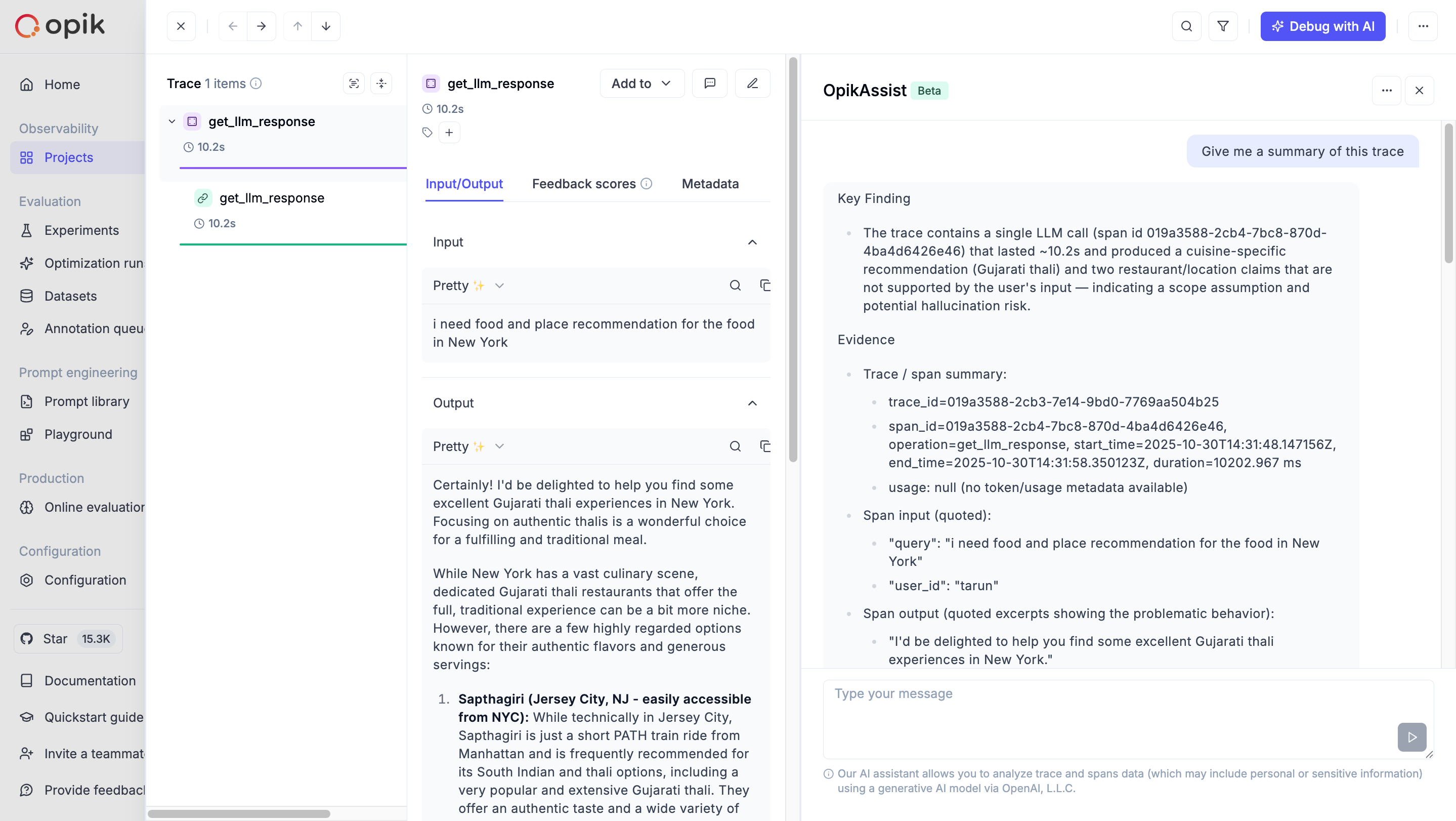Screen dimensions: 1456x821
Task: Click the comments icon beside Add to
Action: (709, 84)
